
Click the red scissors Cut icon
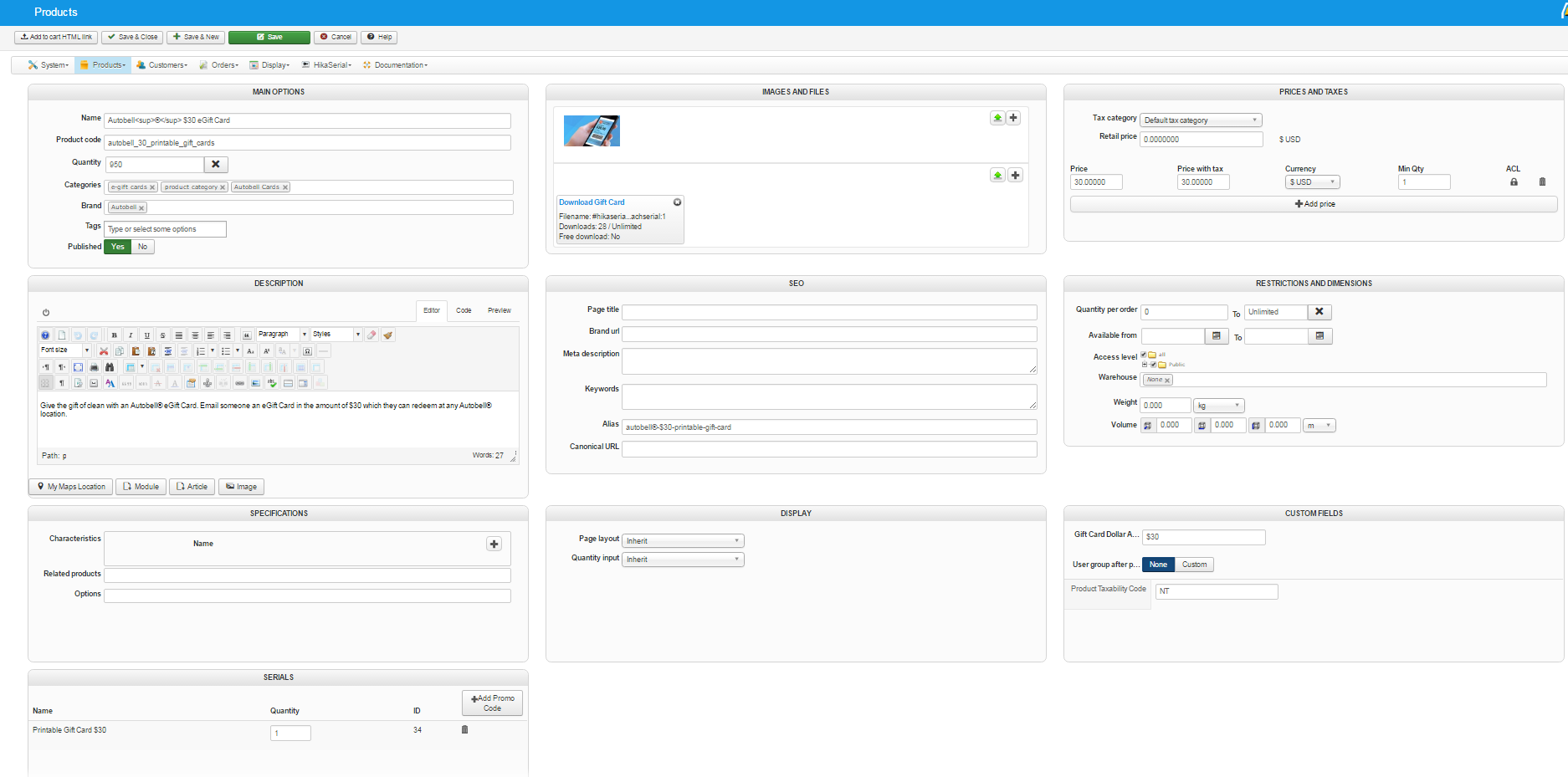click(103, 351)
